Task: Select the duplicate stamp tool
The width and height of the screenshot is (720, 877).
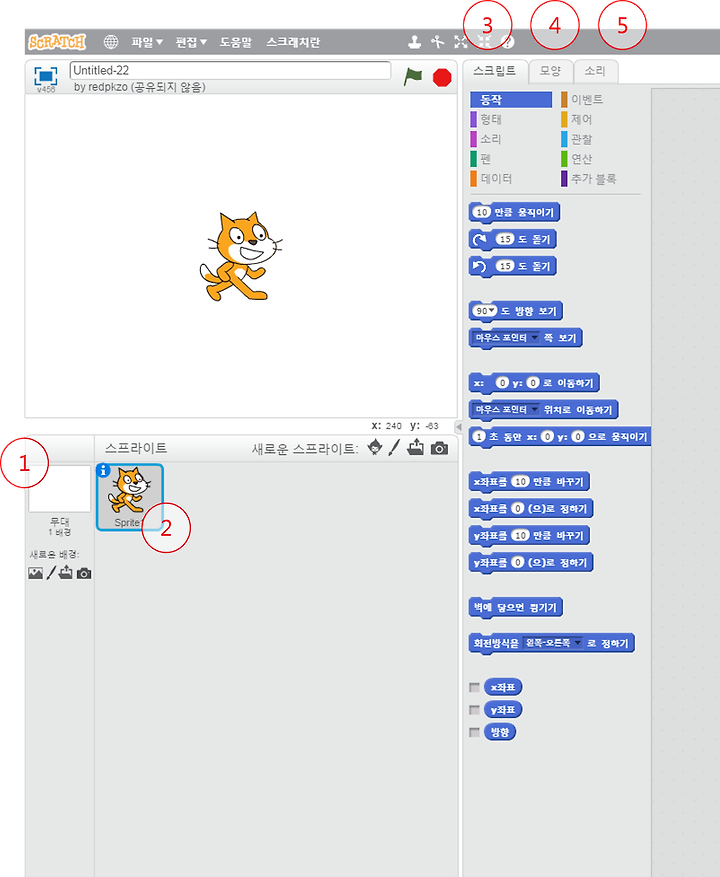Action: click(415, 41)
